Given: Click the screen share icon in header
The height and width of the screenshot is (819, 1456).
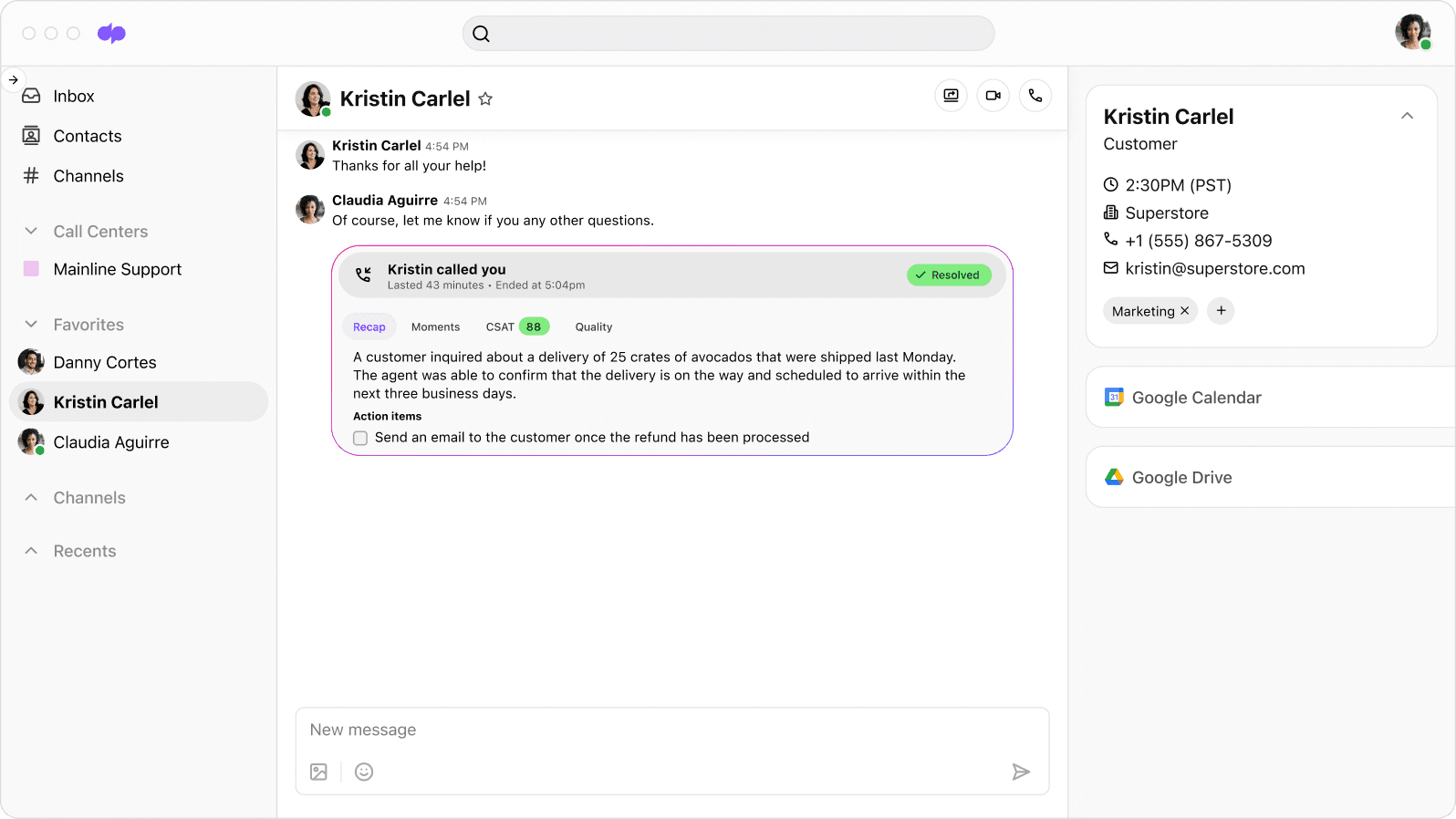Looking at the screenshot, I should click(951, 96).
